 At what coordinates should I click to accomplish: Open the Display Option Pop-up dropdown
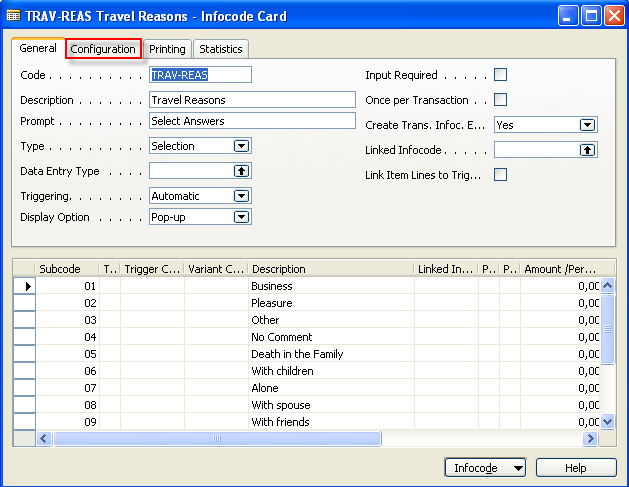(x=241, y=217)
